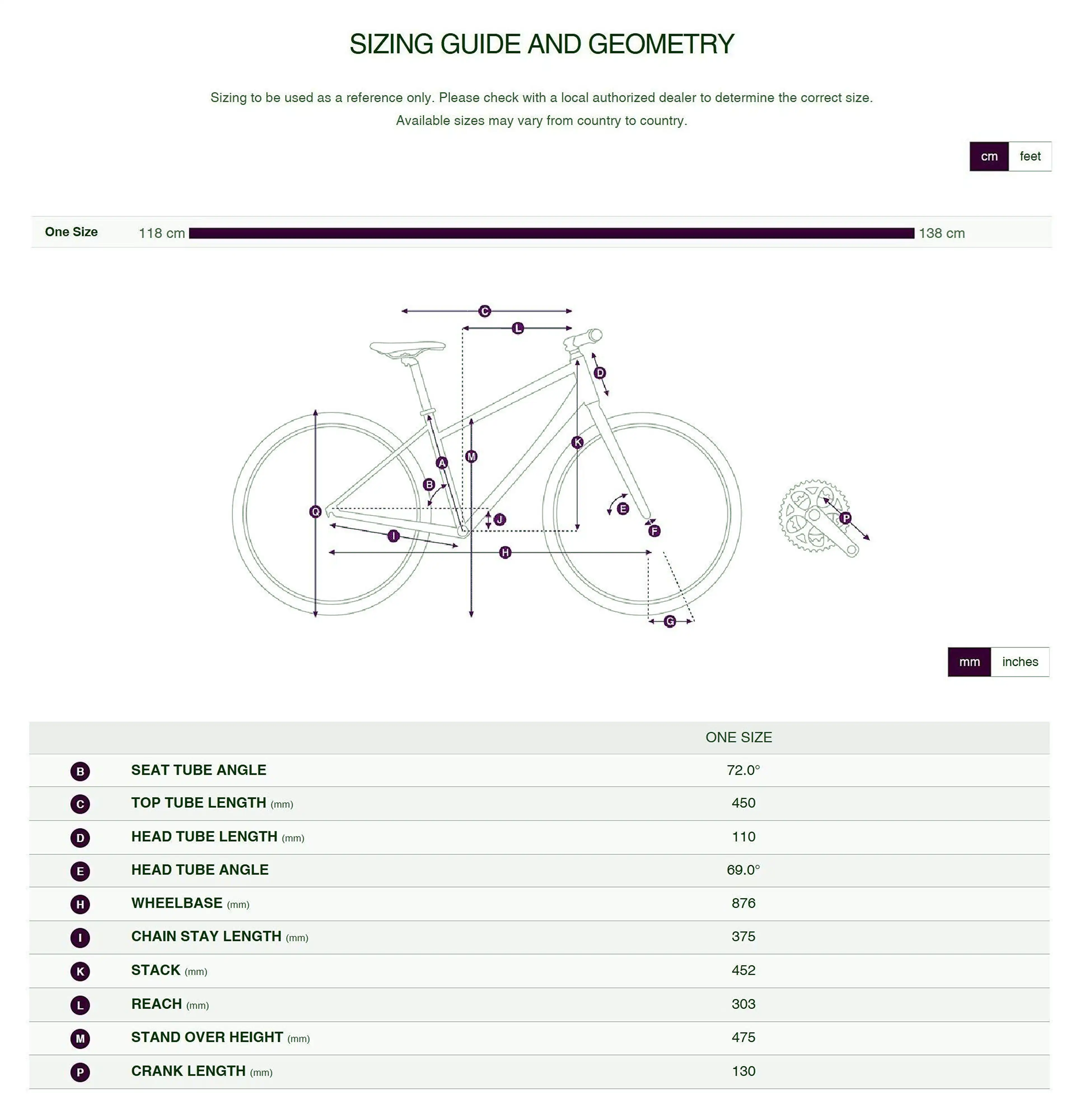
Task: Select the cm unit toggle
Action: [x=989, y=156]
